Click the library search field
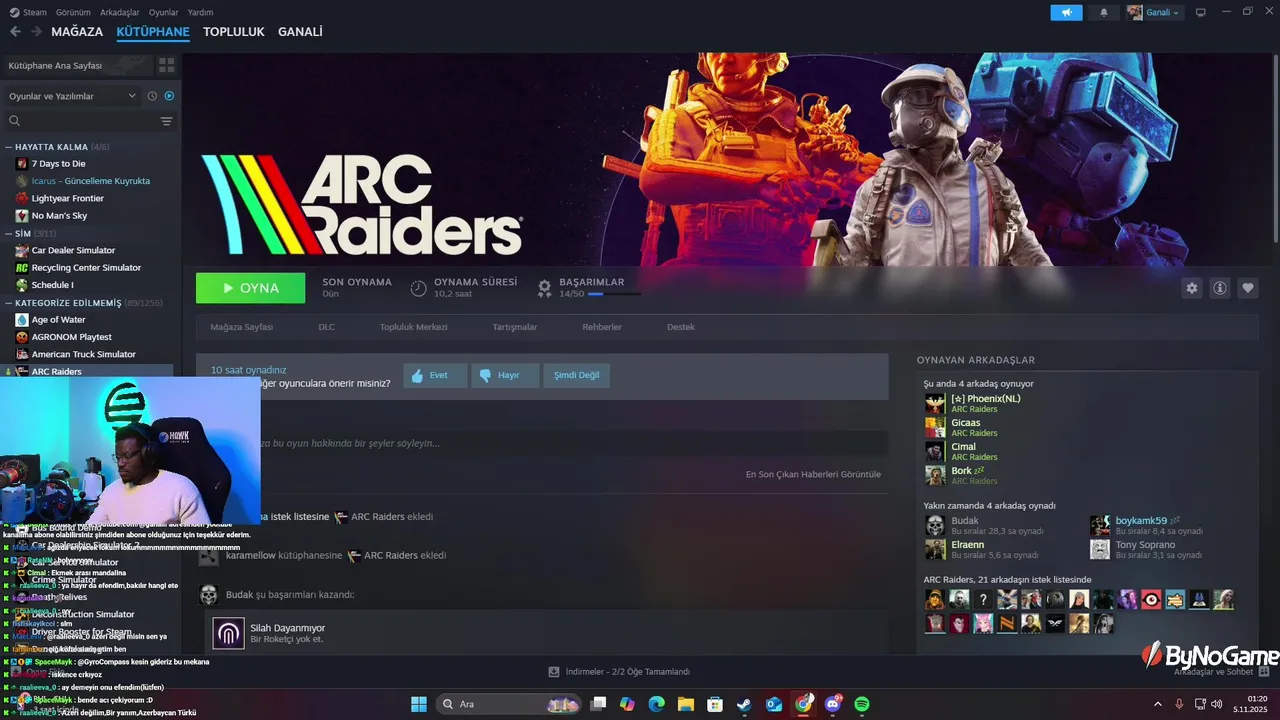The image size is (1280, 720). click(x=80, y=121)
